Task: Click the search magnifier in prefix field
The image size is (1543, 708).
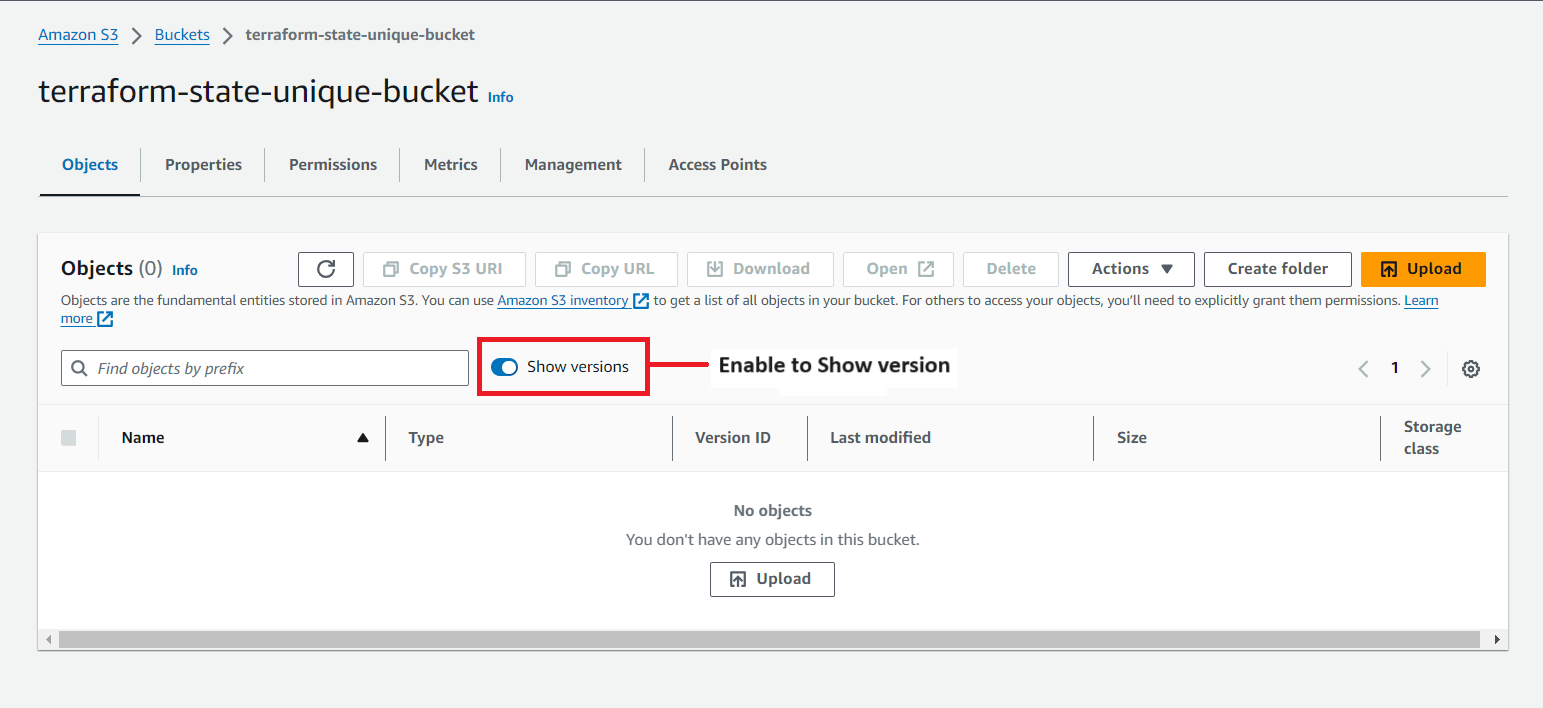Action: coord(79,367)
